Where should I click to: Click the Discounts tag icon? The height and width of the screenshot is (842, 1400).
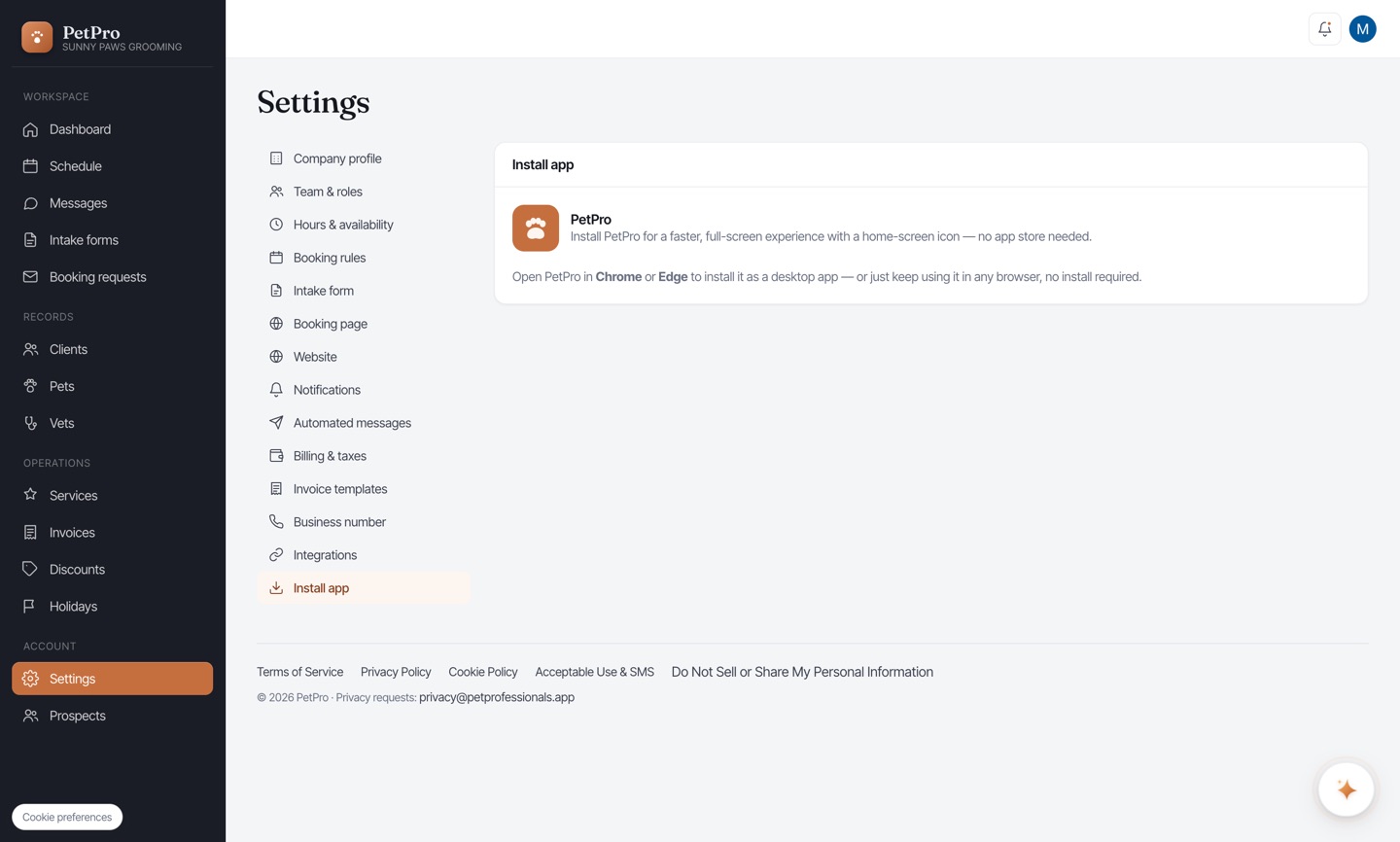click(x=30, y=569)
